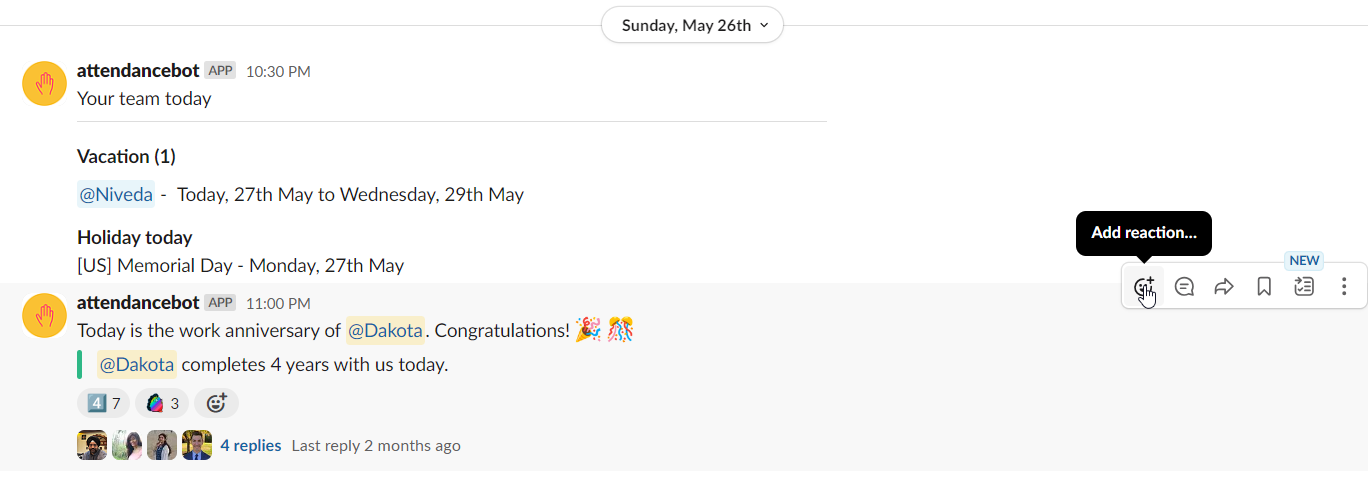This screenshot has height=479, width=1368.
Task: Click smiley add-reaction button beside existing reactions
Action: pyautogui.click(x=216, y=403)
